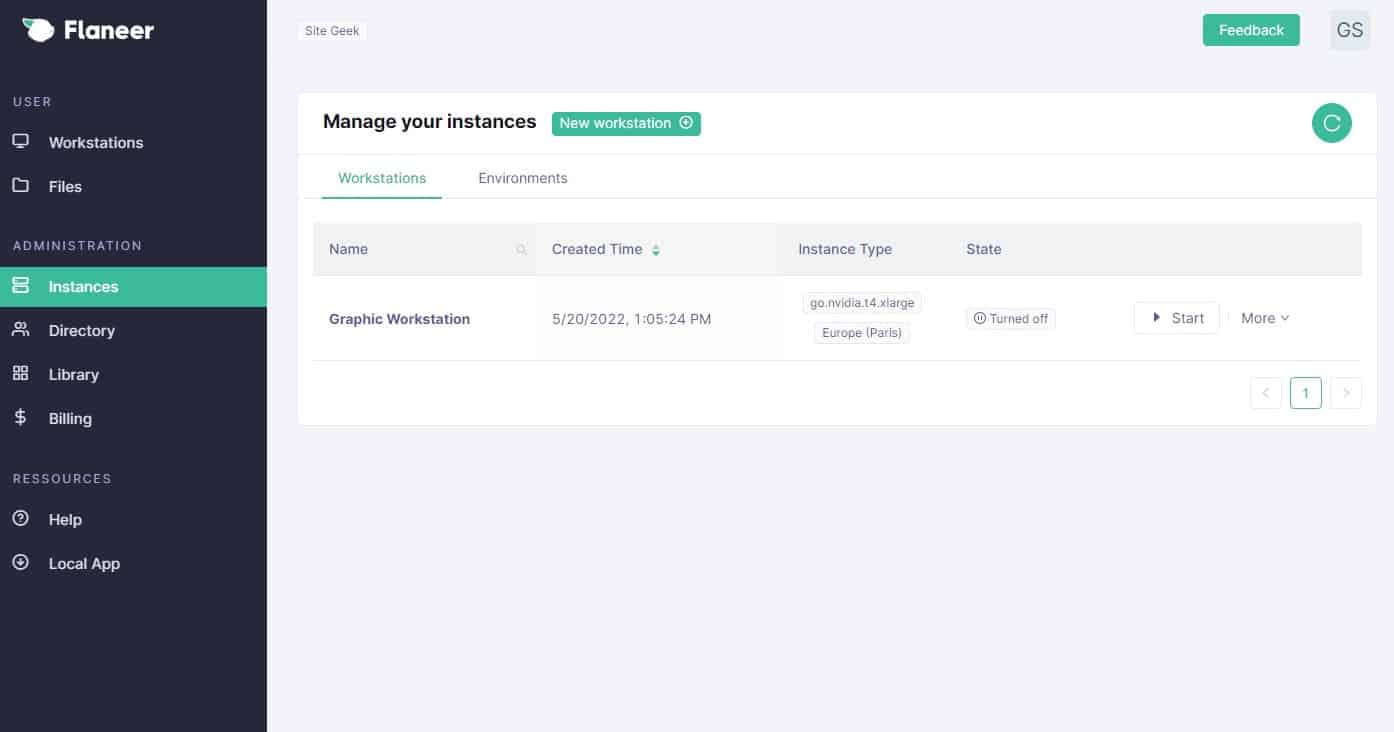Open the GS user avatar menu
Viewport: 1394px width, 732px height.
click(1349, 30)
